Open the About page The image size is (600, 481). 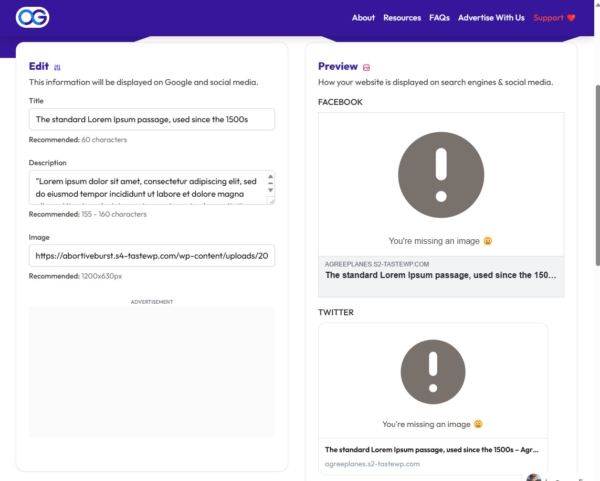click(x=363, y=18)
